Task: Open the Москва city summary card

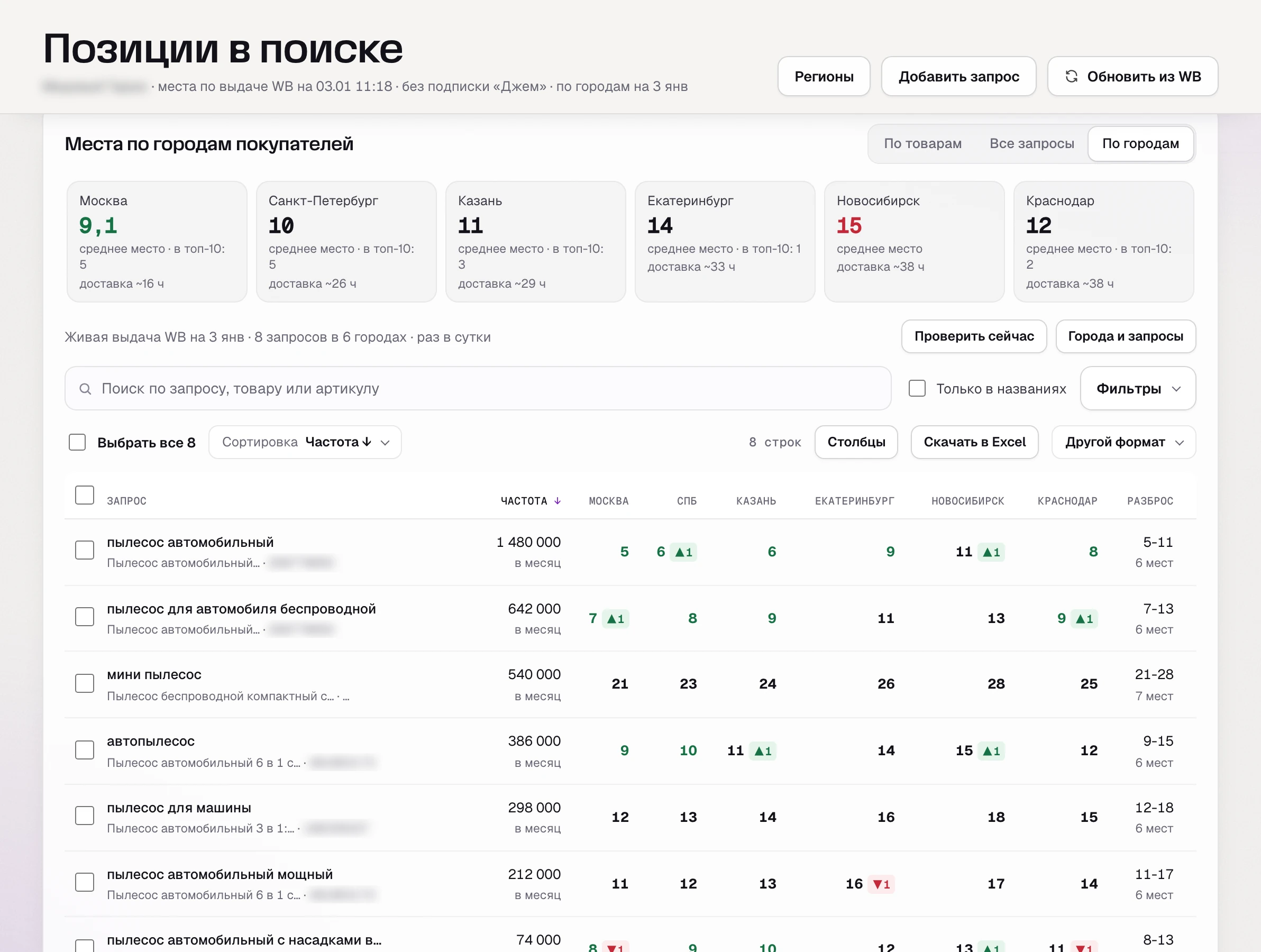Action: (157, 242)
